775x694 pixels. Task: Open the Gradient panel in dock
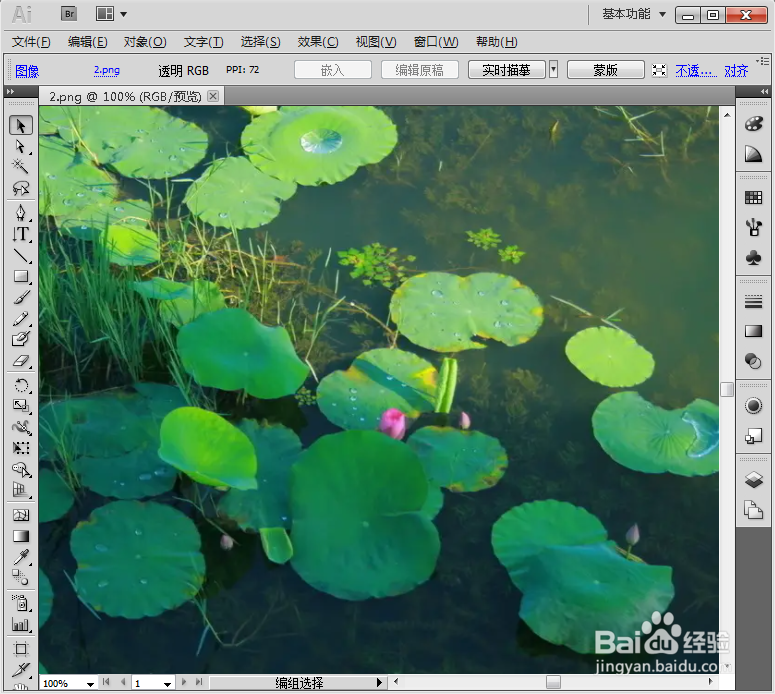tap(753, 331)
